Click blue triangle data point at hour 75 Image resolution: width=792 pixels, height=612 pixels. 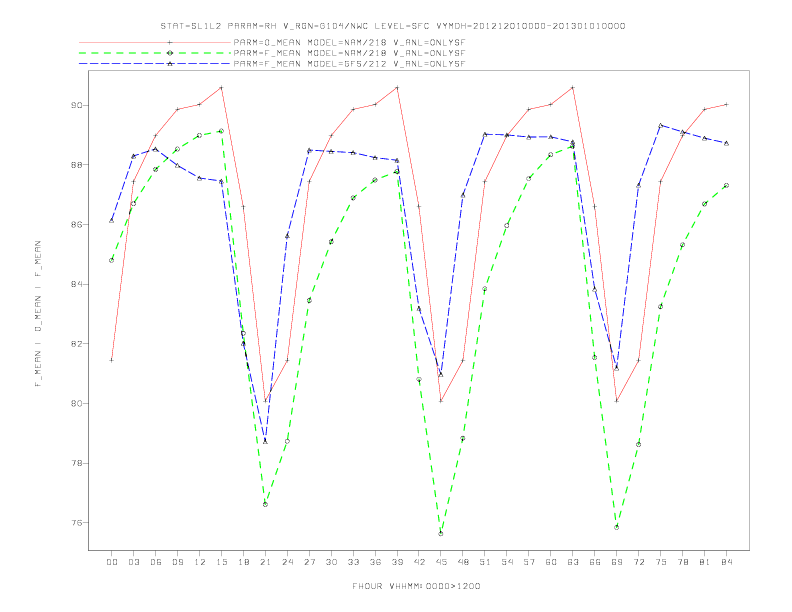661,125
